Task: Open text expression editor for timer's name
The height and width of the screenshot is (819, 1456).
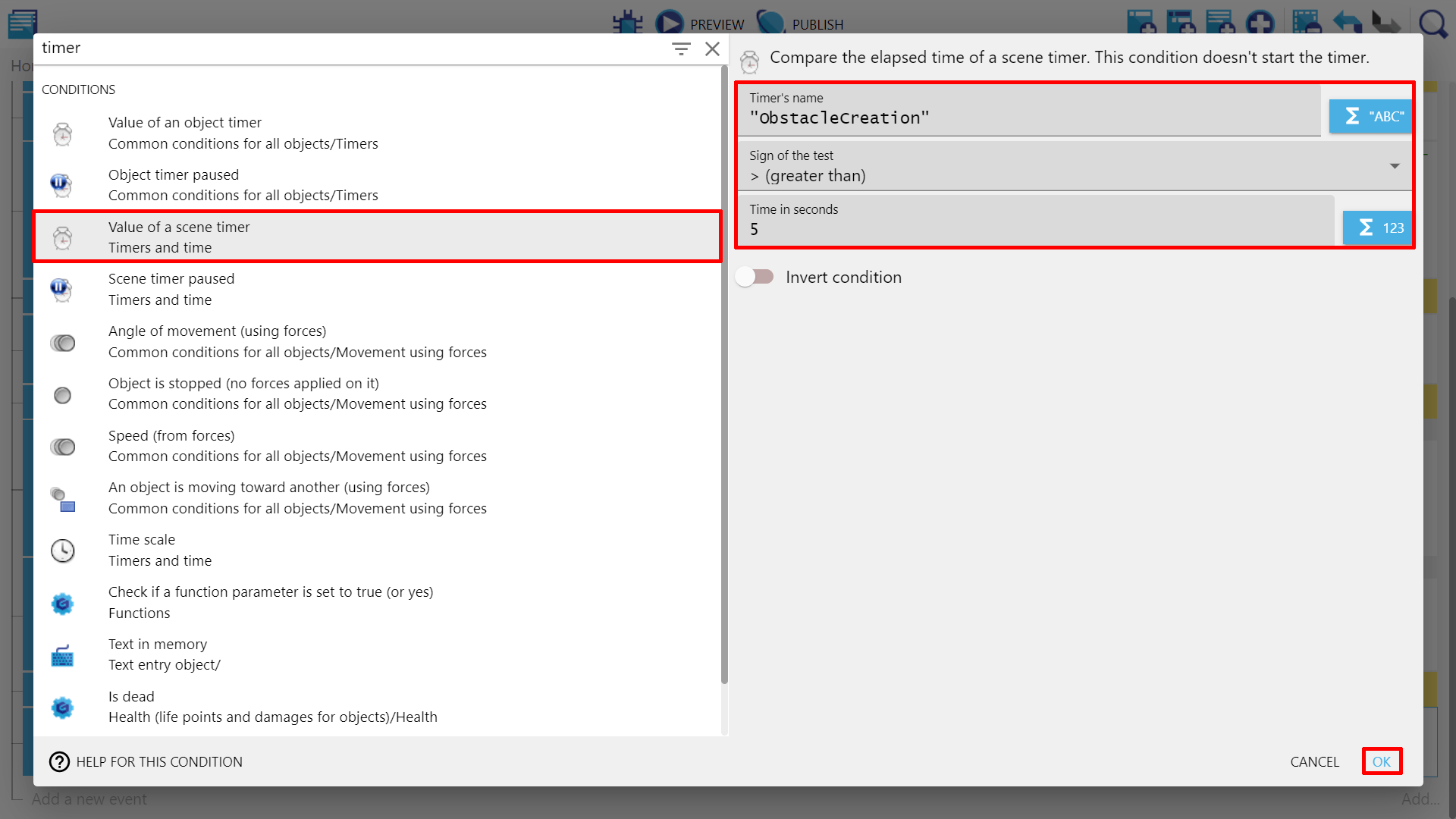Action: 1372,117
